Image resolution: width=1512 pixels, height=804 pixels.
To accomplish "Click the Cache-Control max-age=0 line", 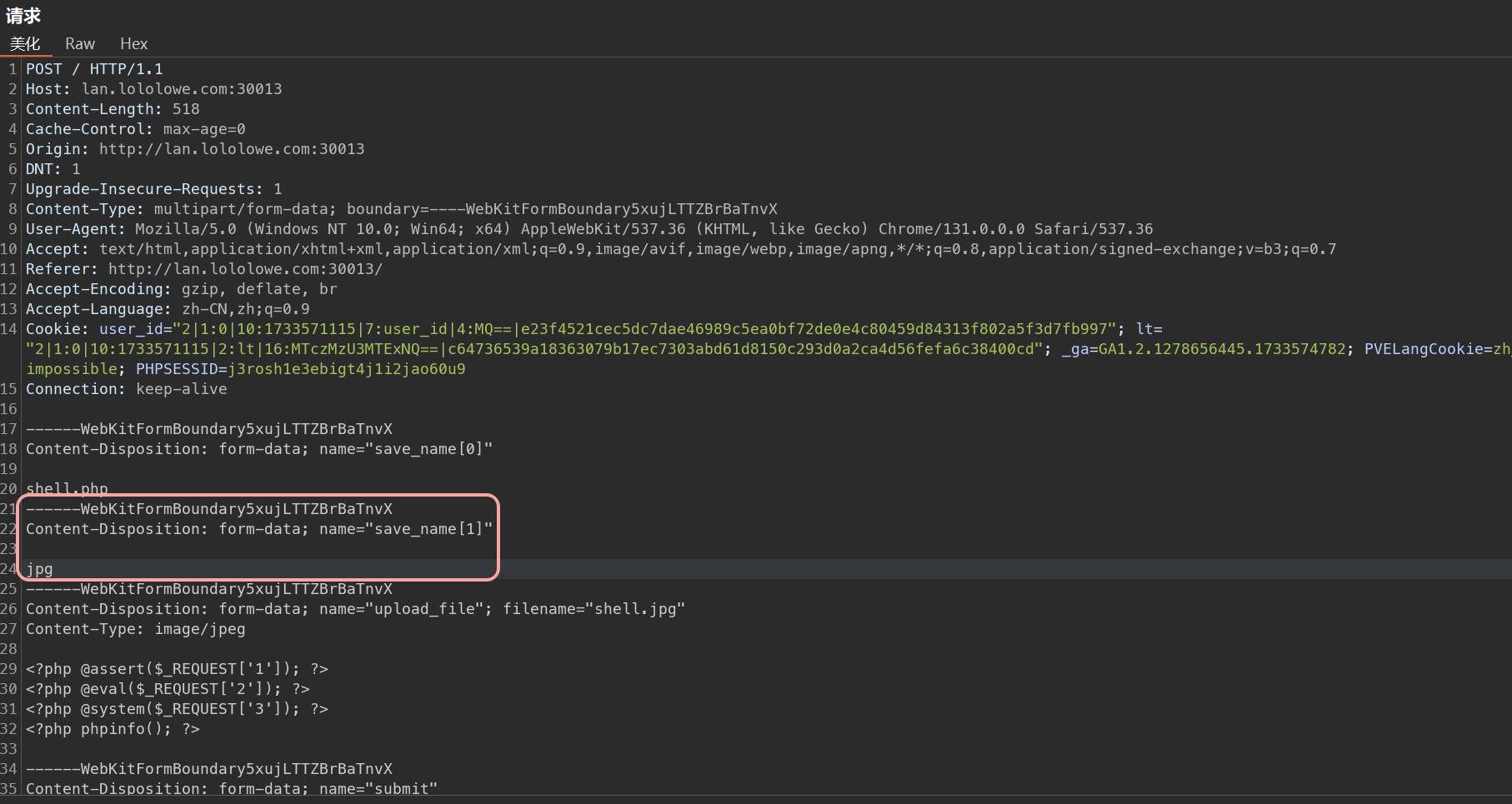I will coord(136,129).
